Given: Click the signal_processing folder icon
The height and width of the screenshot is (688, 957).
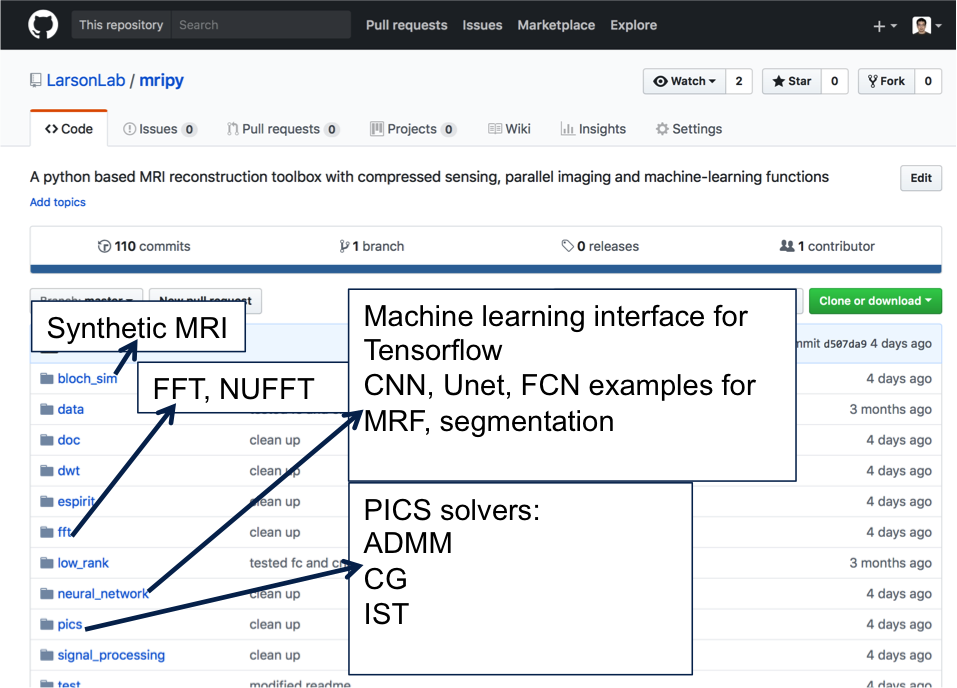Looking at the screenshot, I should coord(46,656).
